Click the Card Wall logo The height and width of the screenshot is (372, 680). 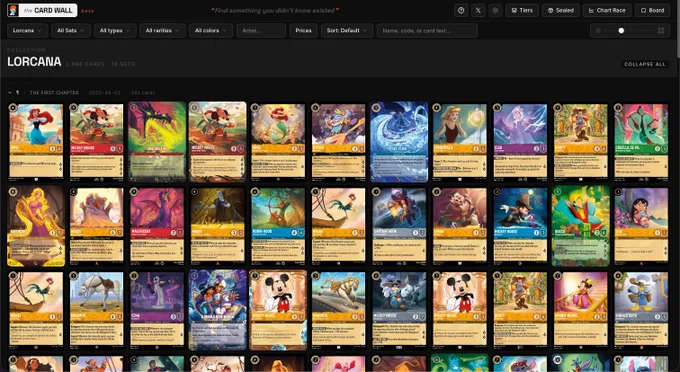(42, 10)
